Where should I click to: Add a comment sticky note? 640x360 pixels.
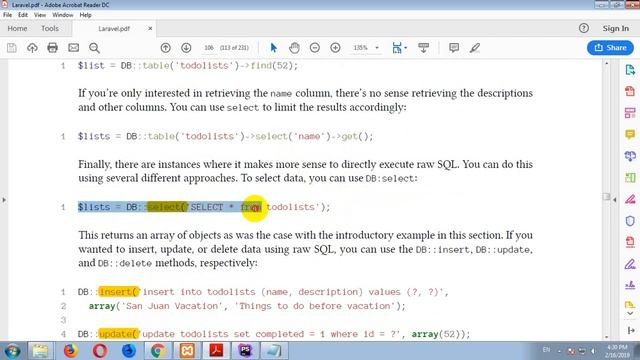click(x=454, y=48)
